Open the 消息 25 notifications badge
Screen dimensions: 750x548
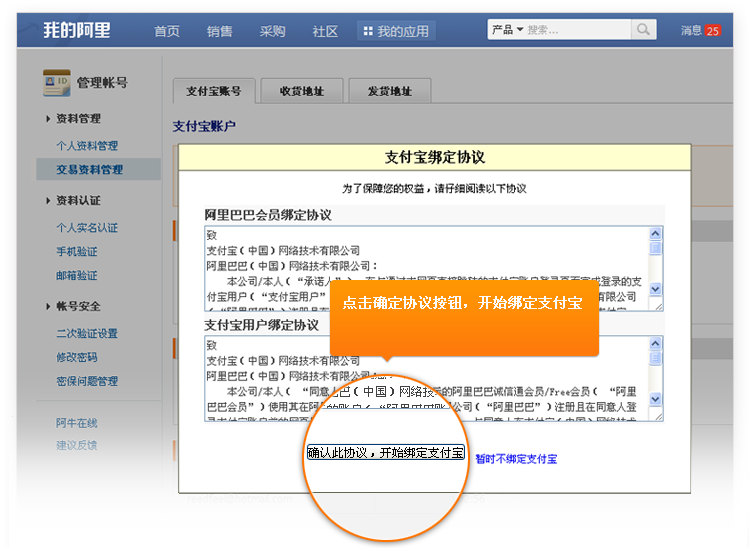(713, 31)
